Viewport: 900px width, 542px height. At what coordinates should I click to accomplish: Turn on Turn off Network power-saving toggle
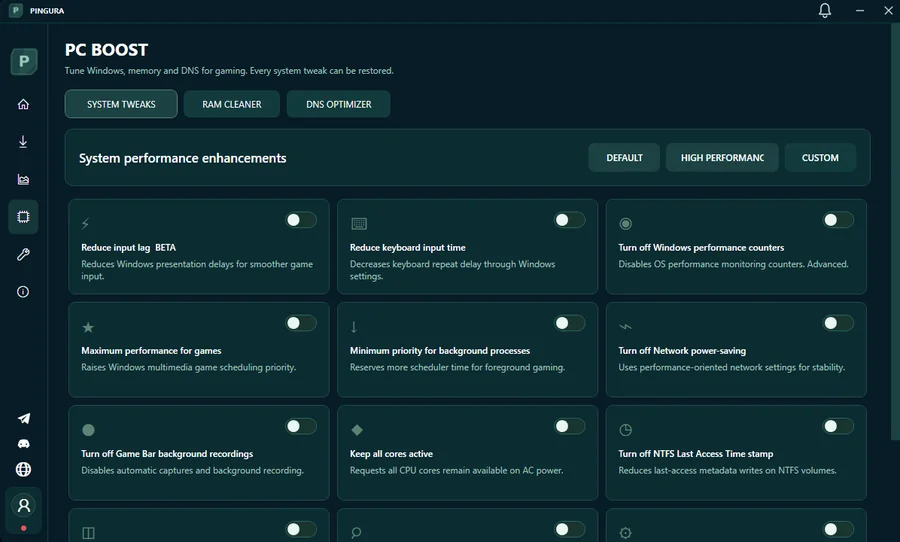(838, 323)
